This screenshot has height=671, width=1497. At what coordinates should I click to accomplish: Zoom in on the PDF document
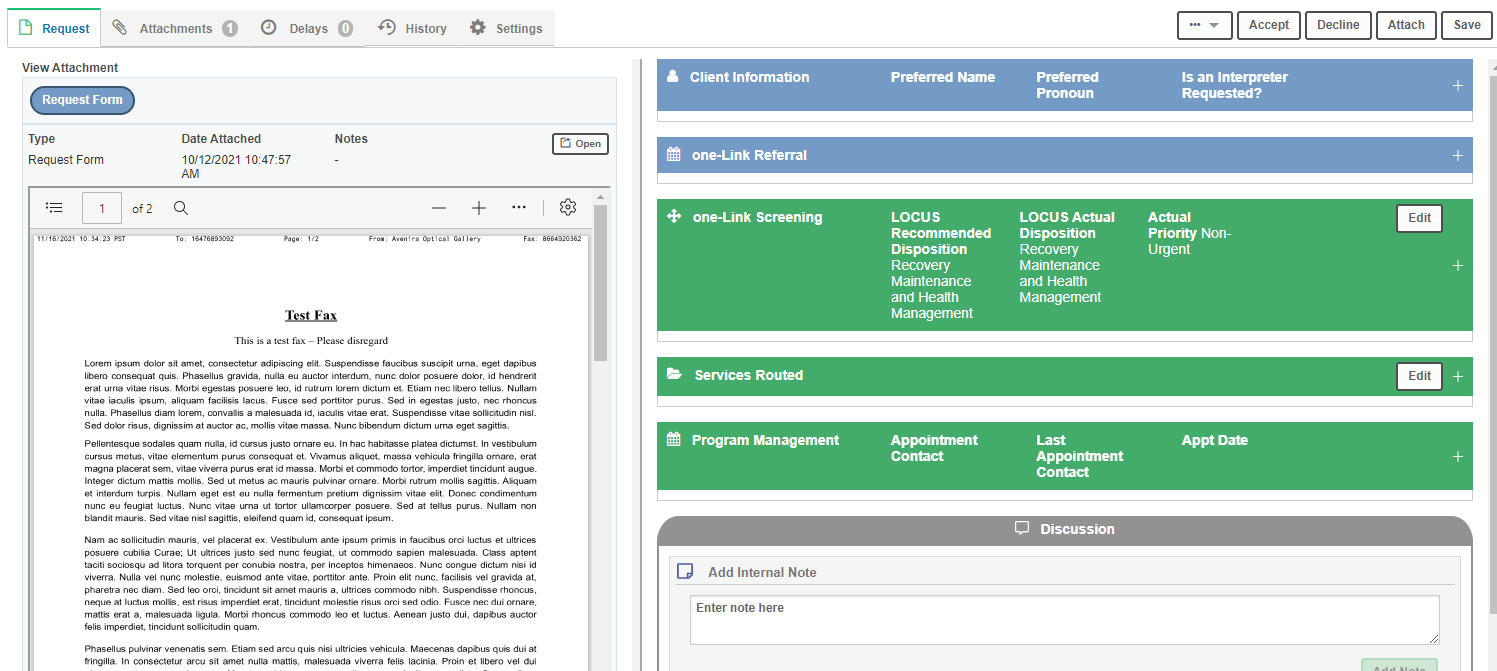click(x=478, y=207)
